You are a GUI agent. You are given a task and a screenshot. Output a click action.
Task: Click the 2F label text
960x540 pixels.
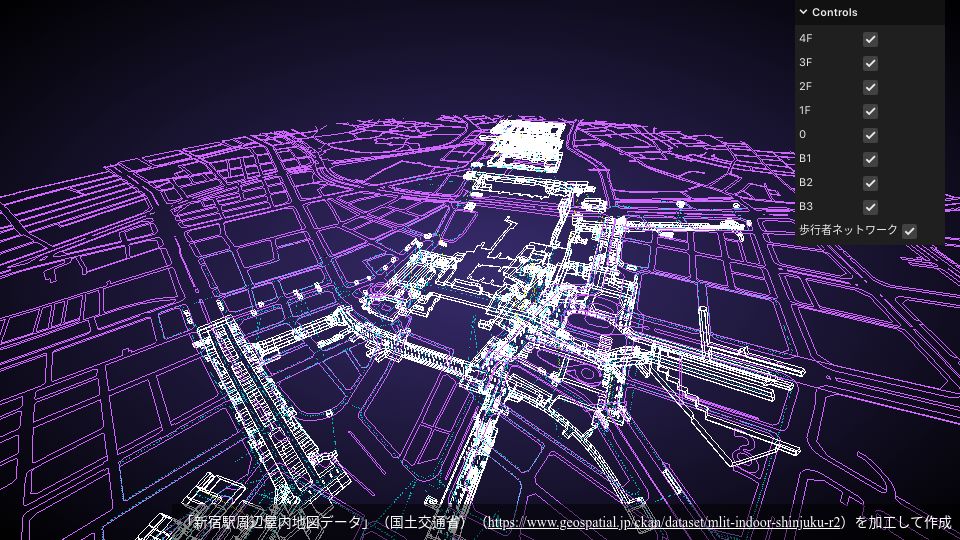[806, 86]
